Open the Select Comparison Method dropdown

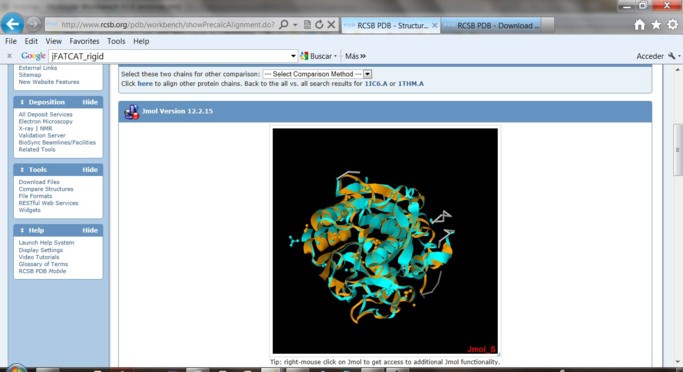[x=317, y=74]
